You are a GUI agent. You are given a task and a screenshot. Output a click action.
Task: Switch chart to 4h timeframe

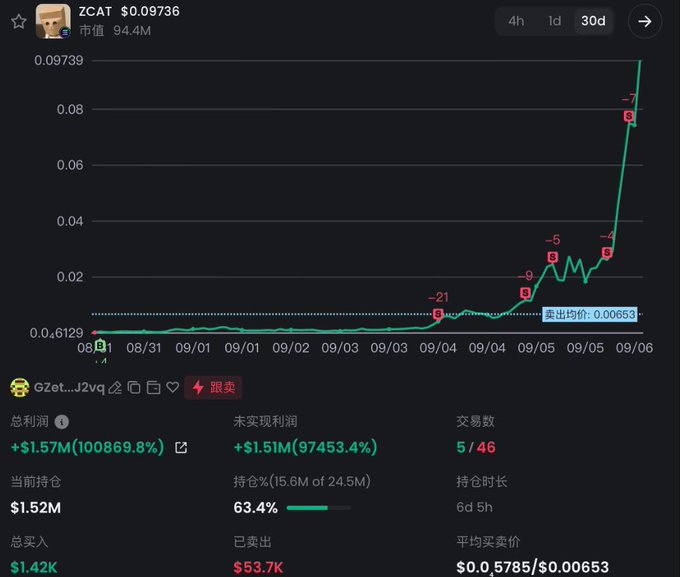pyautogui.click(x=516, y=21)
